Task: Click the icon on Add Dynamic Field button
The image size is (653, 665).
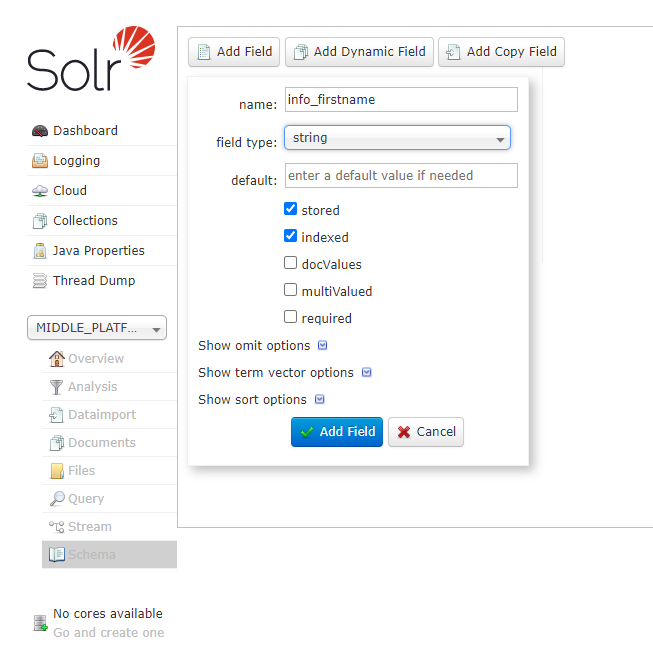Action: click(301, 52)
